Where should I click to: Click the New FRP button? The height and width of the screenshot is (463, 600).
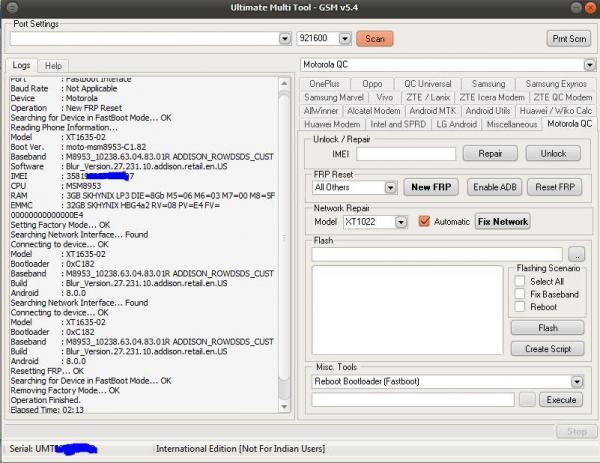[x=431, y=187]
